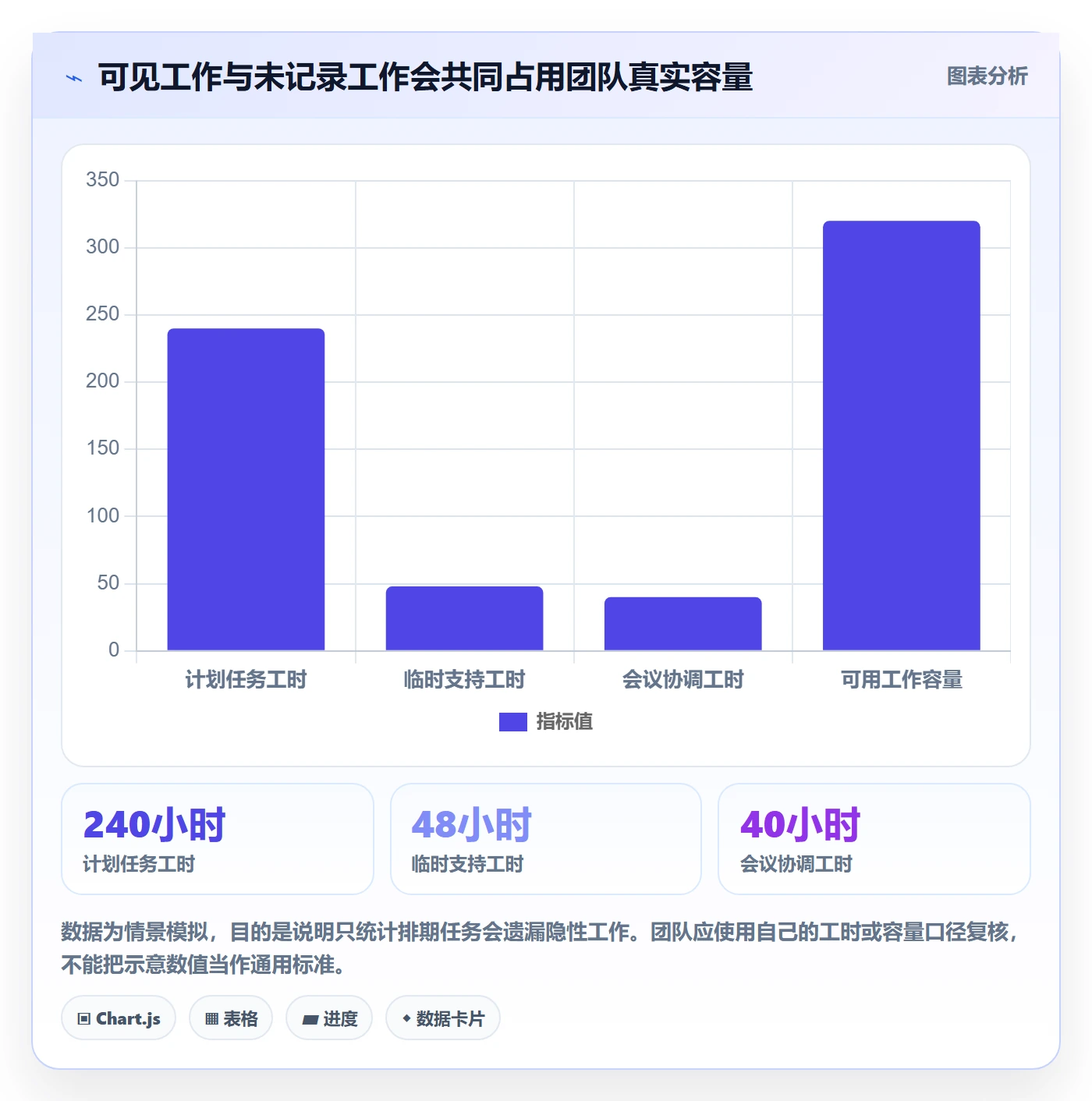The width and height of the screenshot is (1092, 1101).
Task: Click the bar icon in 进度 tag
Action: [x=310, y=1019]
